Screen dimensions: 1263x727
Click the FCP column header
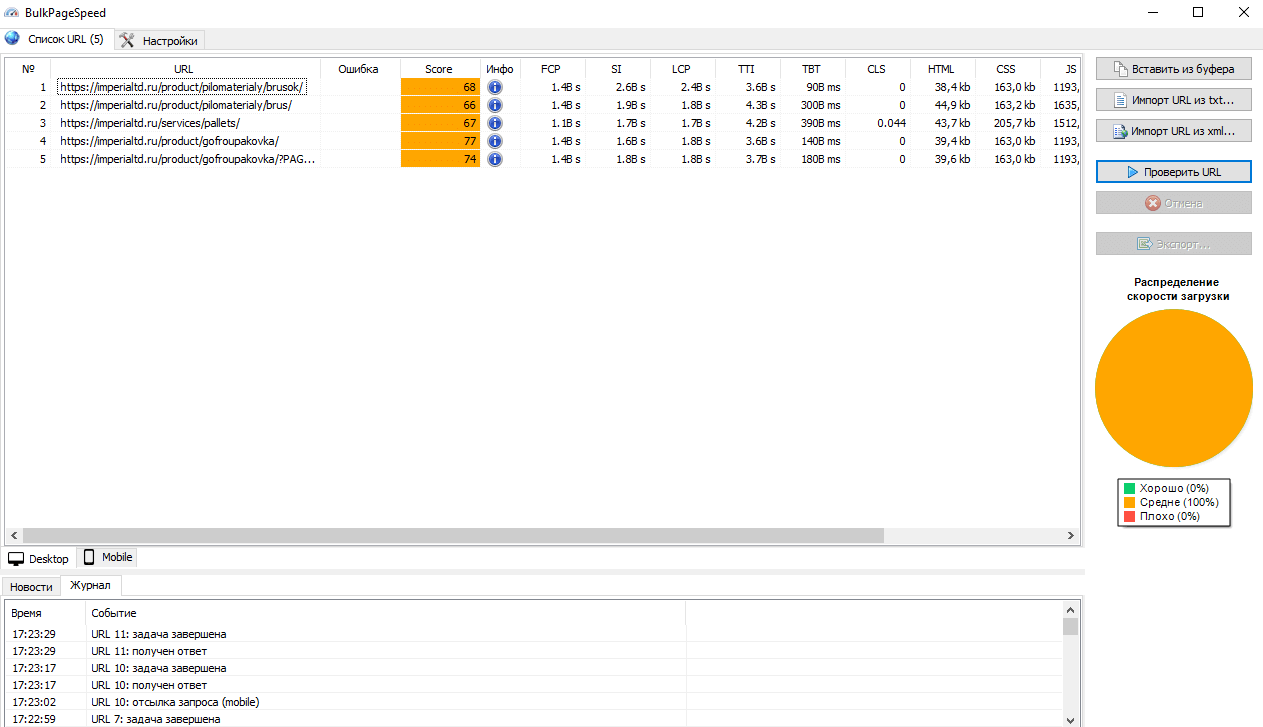point(551,69)
